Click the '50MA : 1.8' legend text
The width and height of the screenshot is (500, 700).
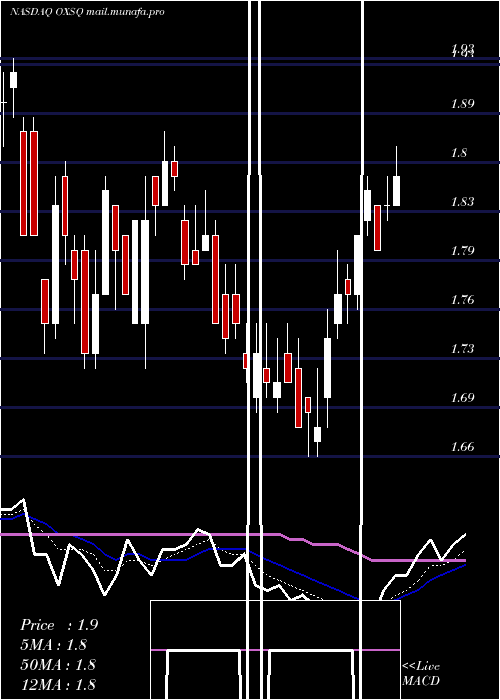click(58, 664)
